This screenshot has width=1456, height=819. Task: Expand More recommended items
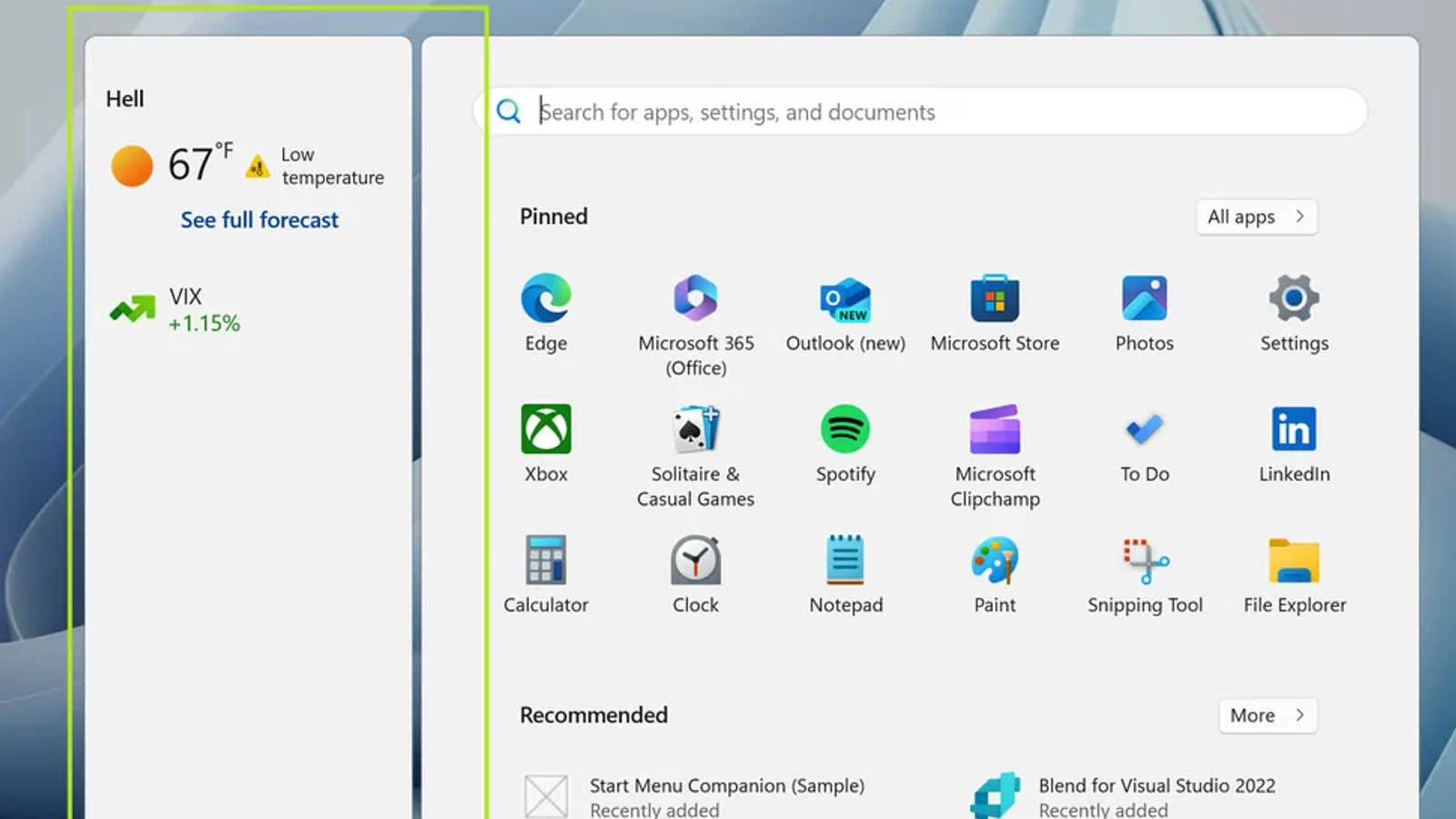(1268, 715)
